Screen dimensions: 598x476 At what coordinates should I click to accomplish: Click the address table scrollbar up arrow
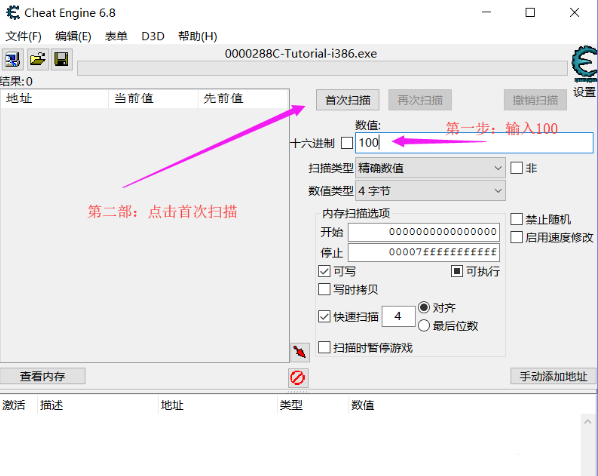tap(587, 422)
